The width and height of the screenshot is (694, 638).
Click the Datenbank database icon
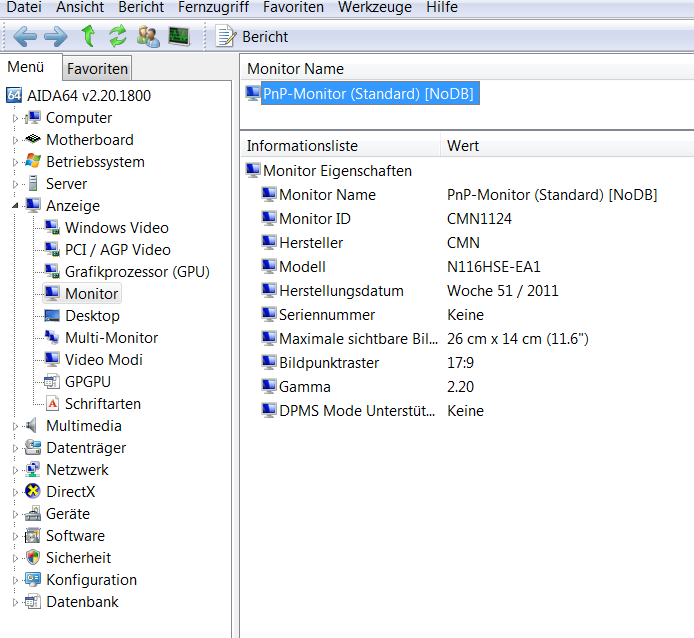click(x=33, y=601)
